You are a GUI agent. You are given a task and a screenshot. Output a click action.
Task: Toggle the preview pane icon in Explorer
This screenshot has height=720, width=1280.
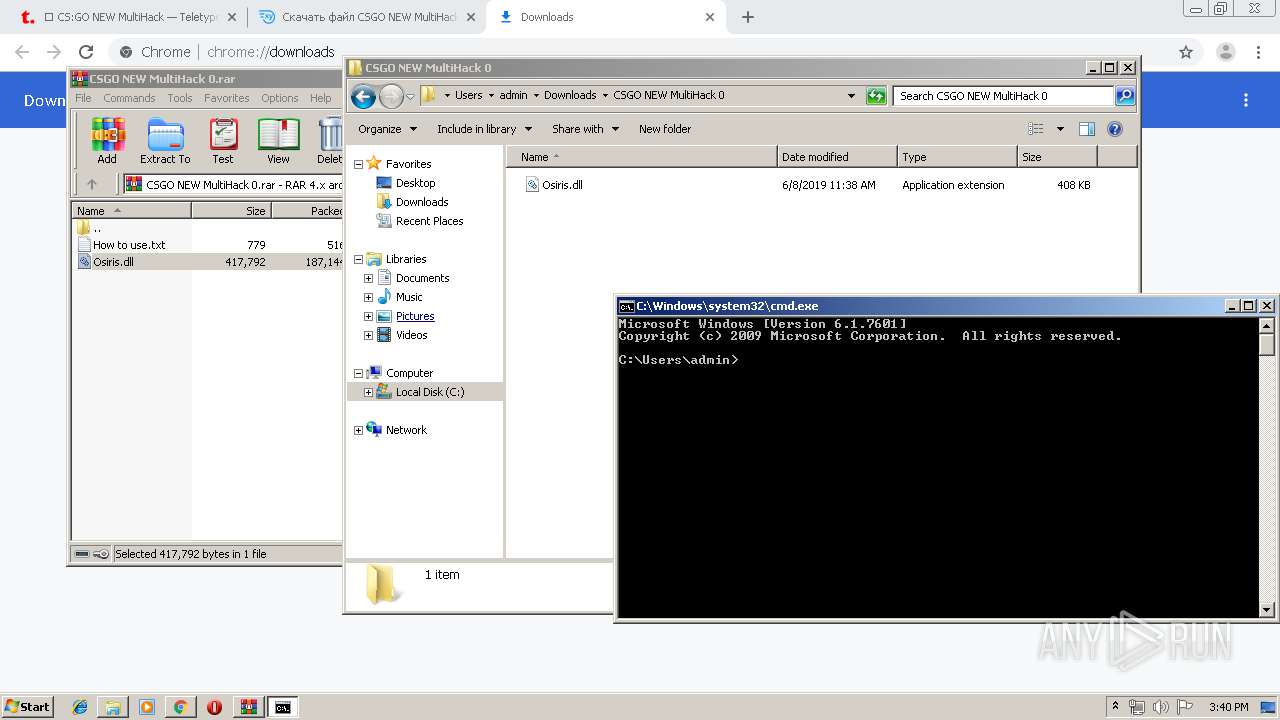pyautogui.click(x=1087, y=129)
